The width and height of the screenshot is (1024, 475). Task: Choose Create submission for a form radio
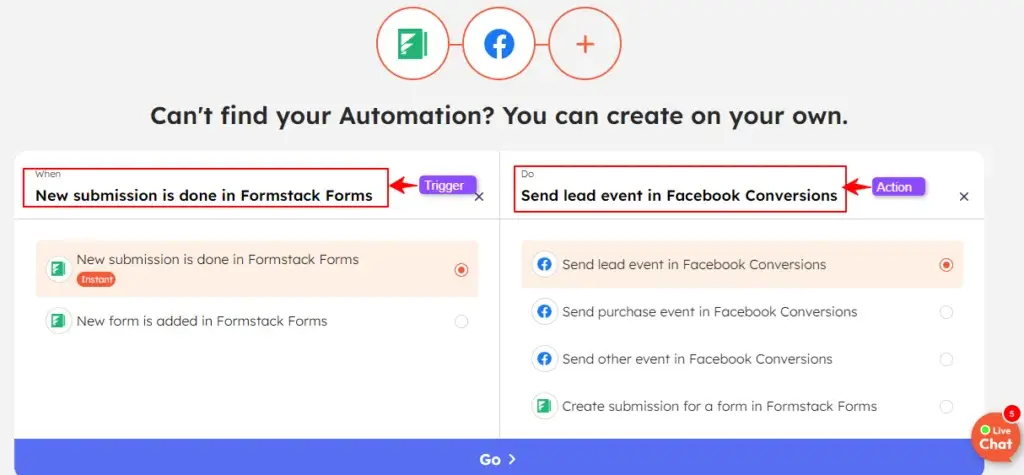[946, 406]
